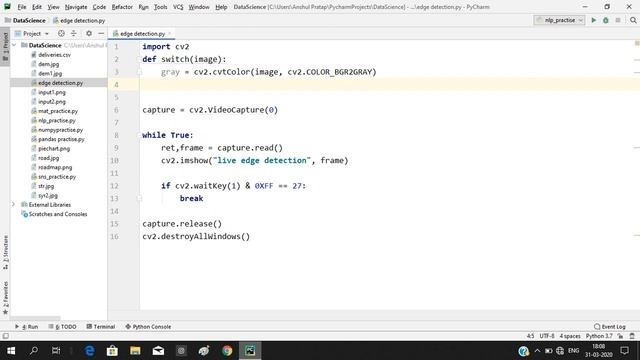
Task: Select input1.png in project tree
Action: 51,92
